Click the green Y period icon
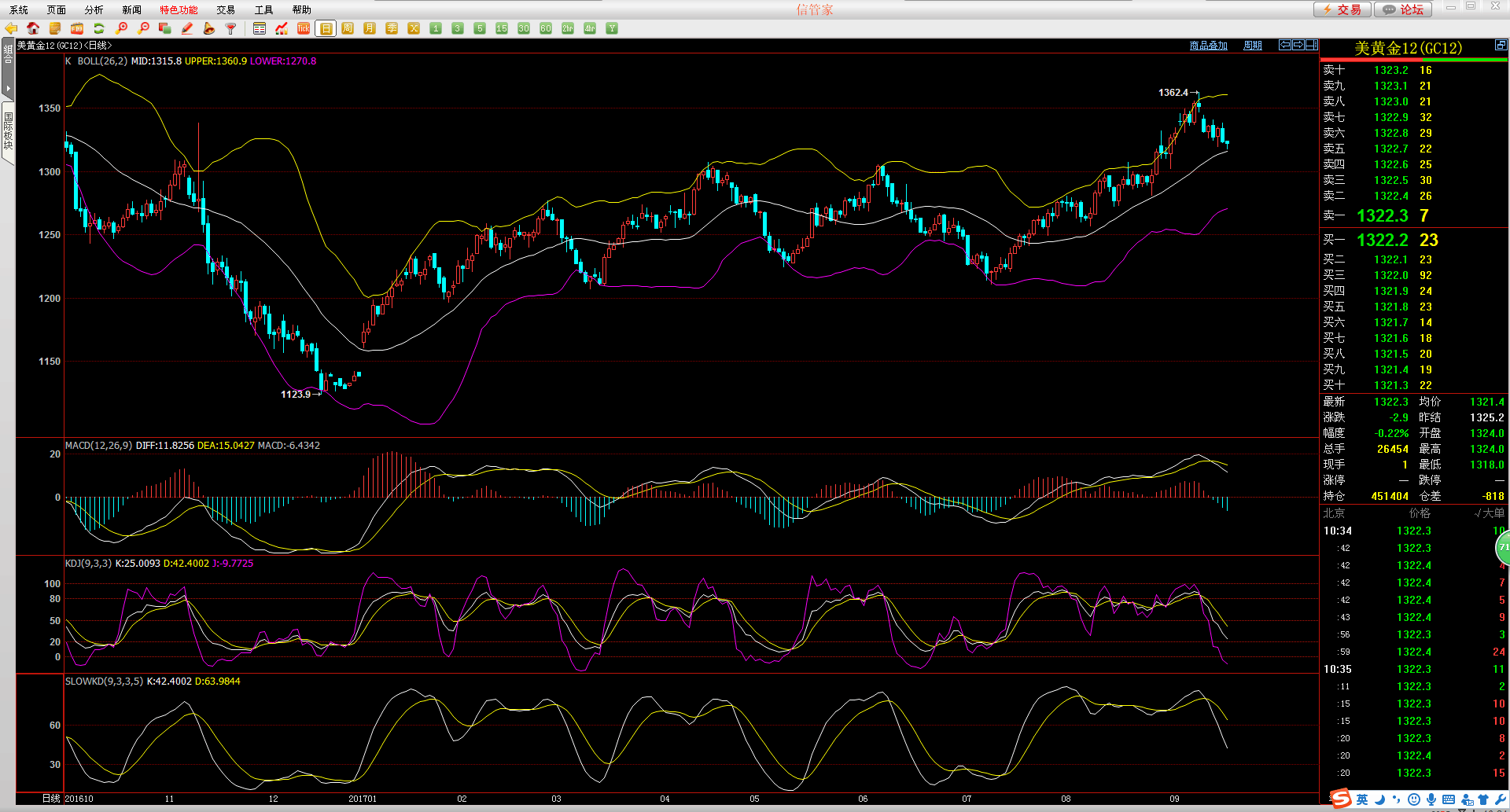The height and width of the screenshot is (812, 1510). [612, 28]
